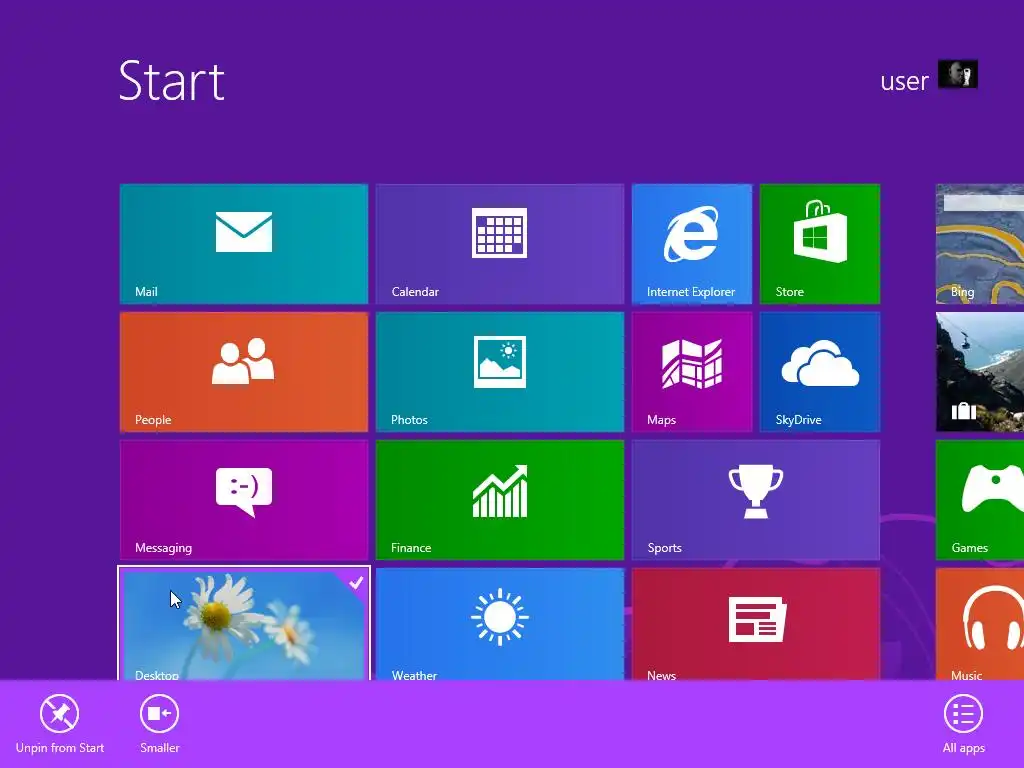The height and width of the screenshot is (768, 1024).
Task: Select the Desktop tile with daisies
Action: [x=244, y=624]
